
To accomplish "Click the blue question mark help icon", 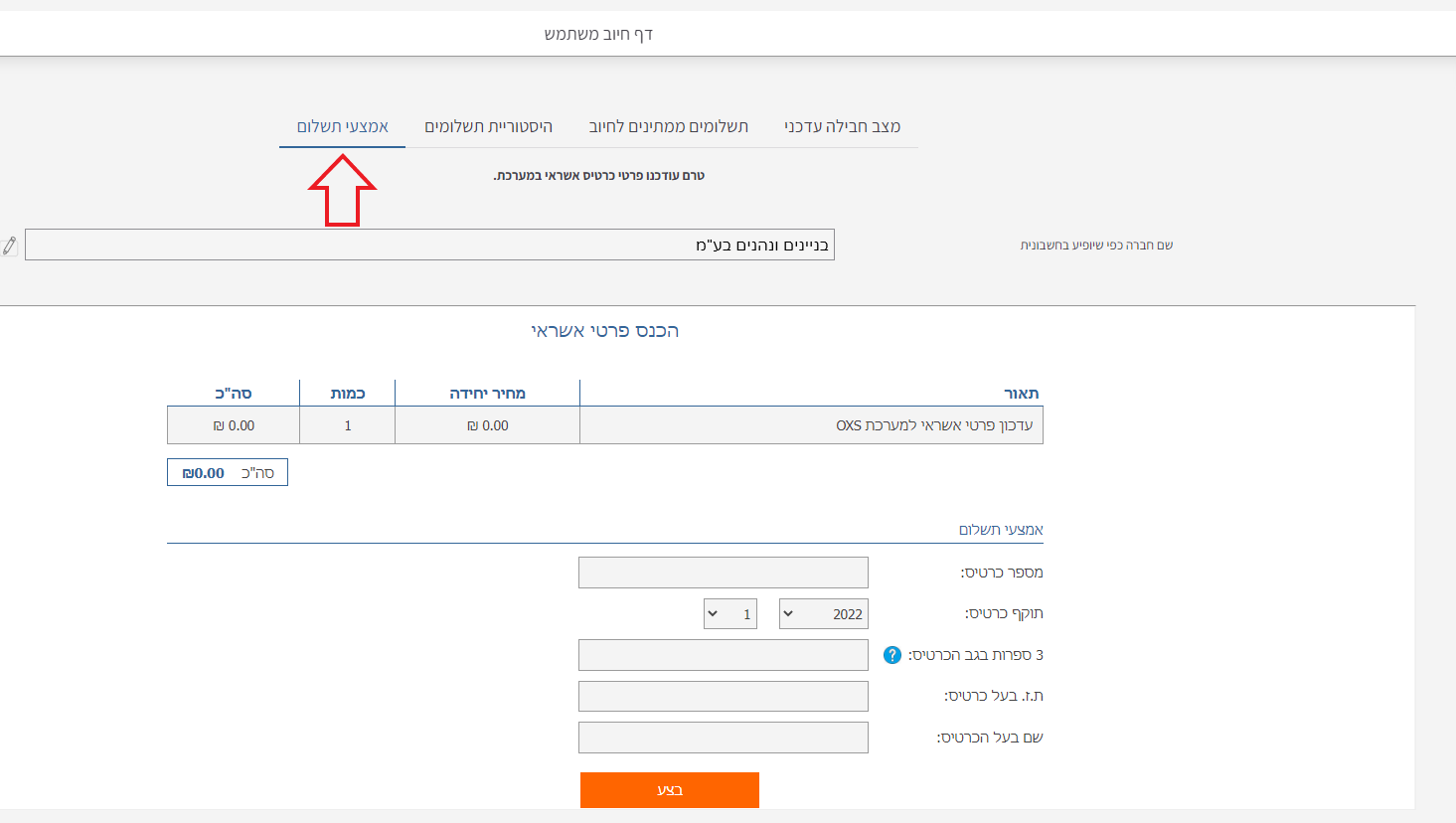I will coord(891,655).
